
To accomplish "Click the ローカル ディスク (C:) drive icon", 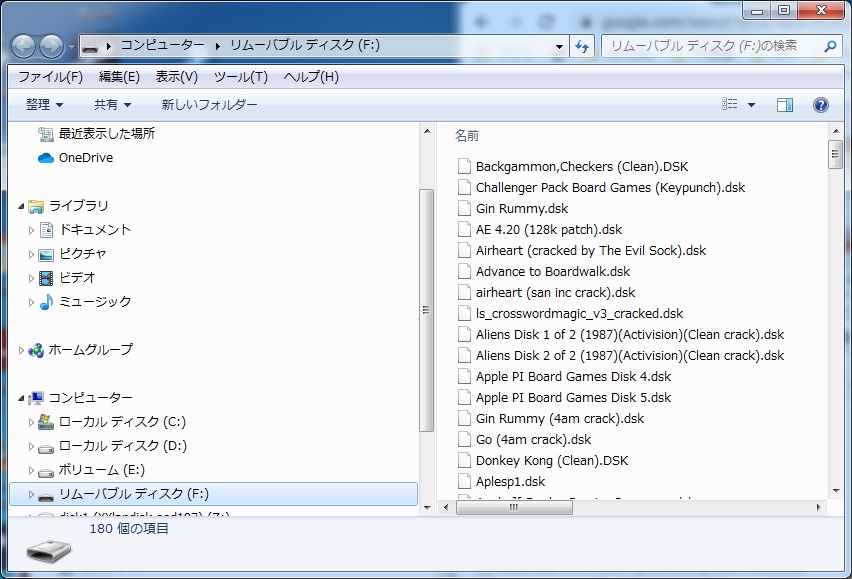I will tap(46, 422).
